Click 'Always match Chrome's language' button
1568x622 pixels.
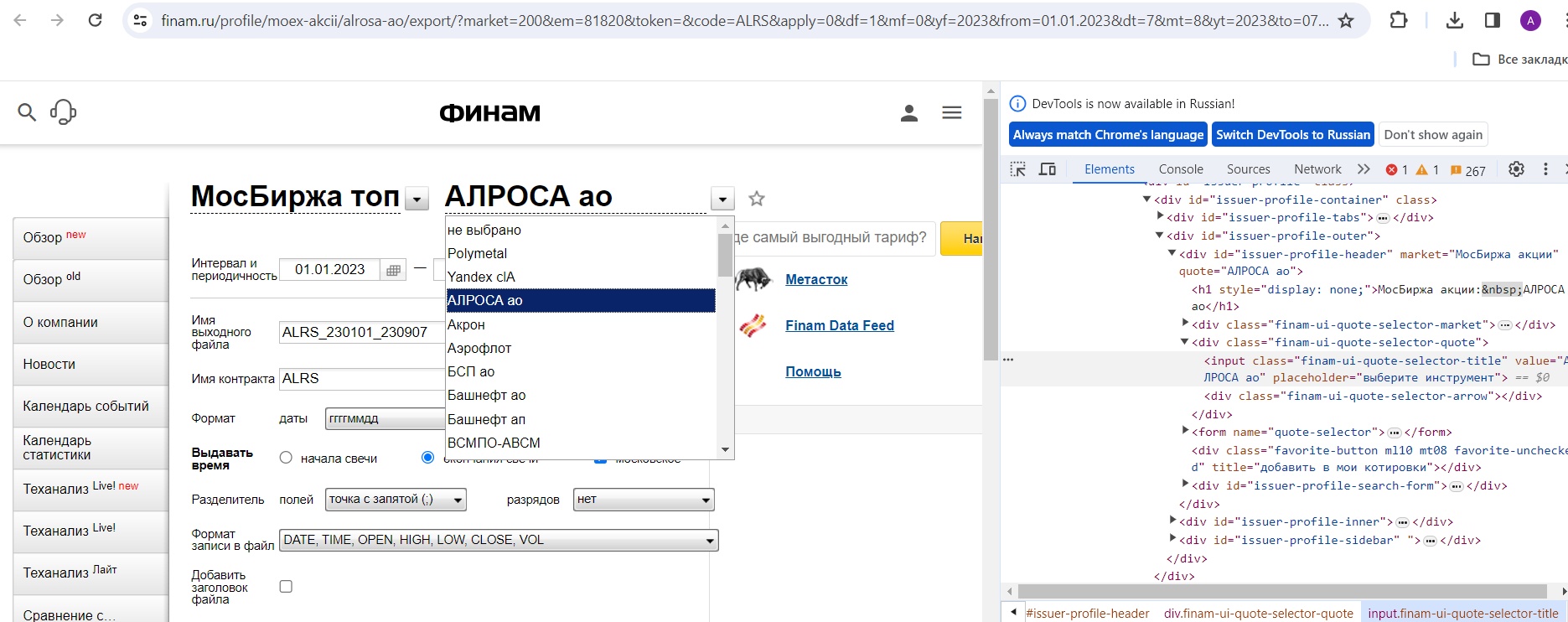(1108, 135)
